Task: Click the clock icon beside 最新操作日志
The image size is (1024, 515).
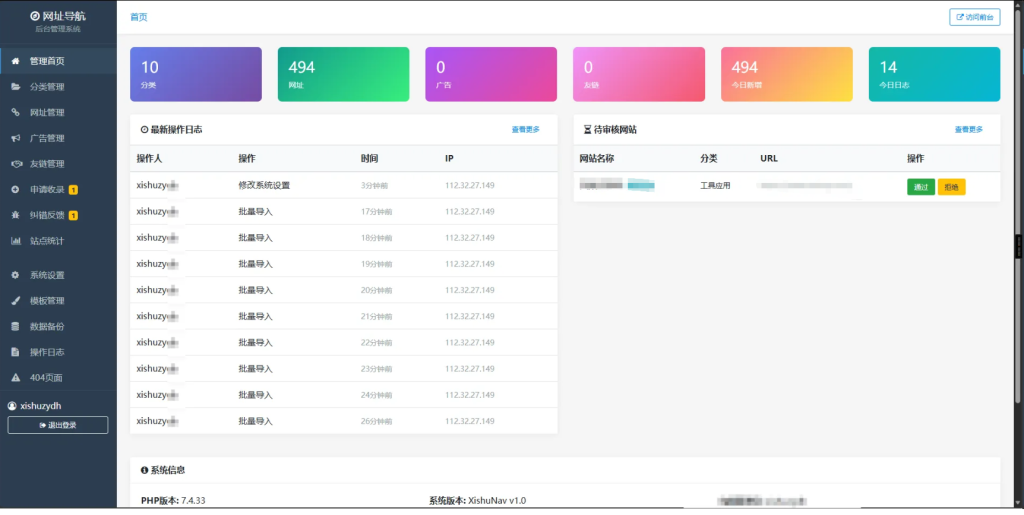Action: pos(144,130)
